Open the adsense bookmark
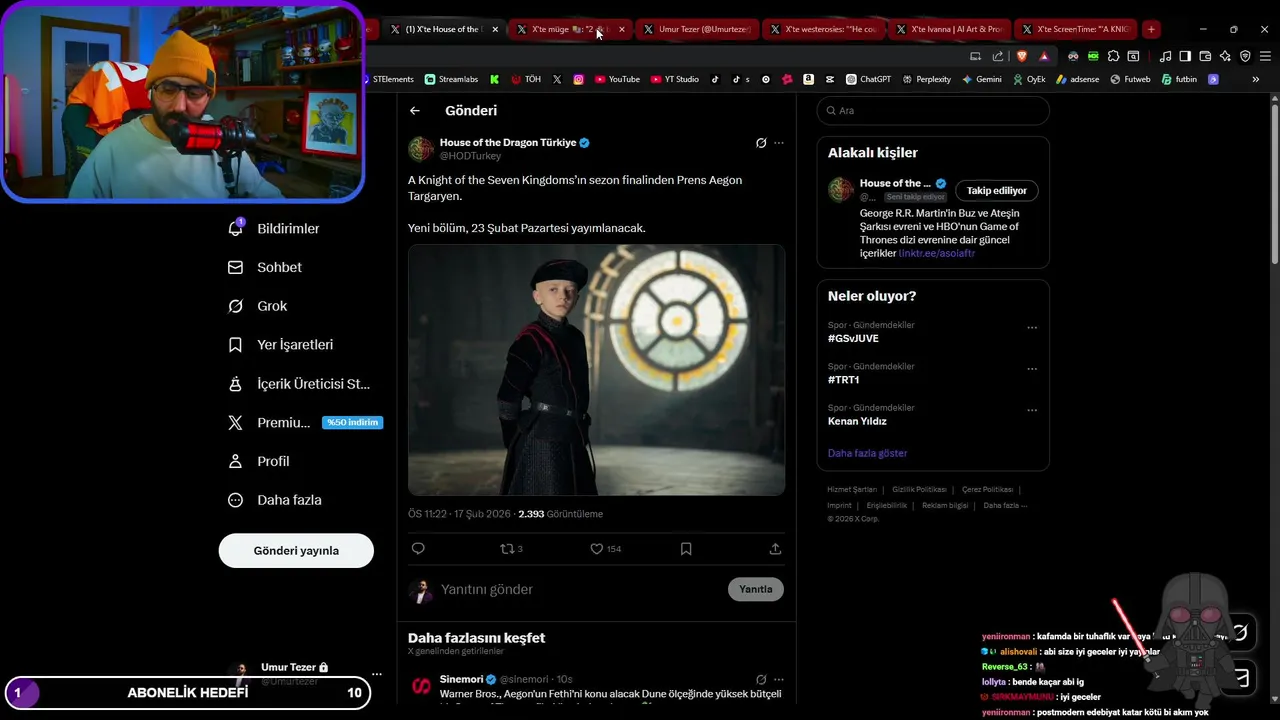 [x=1077, y=79]
